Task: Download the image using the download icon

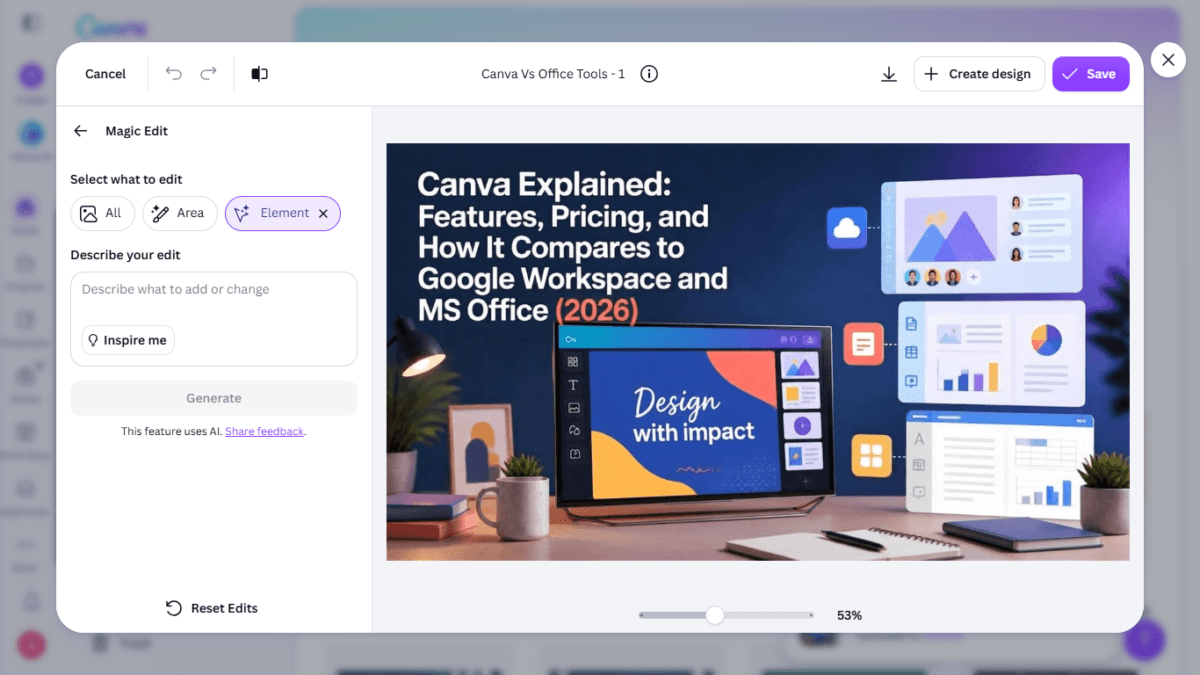Action: point(888,74)
